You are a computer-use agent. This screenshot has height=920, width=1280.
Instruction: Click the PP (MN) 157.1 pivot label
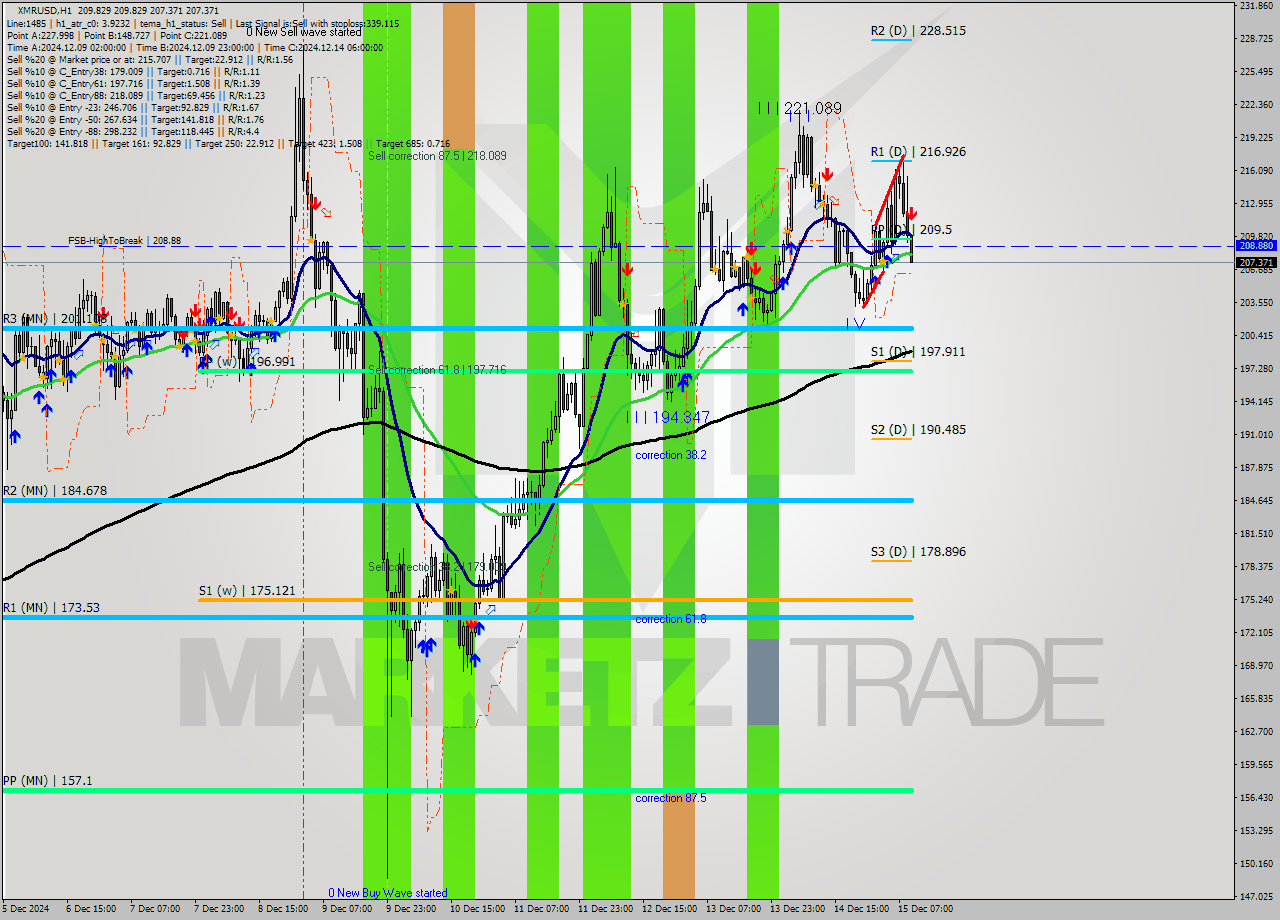click(x=47, y=780)
